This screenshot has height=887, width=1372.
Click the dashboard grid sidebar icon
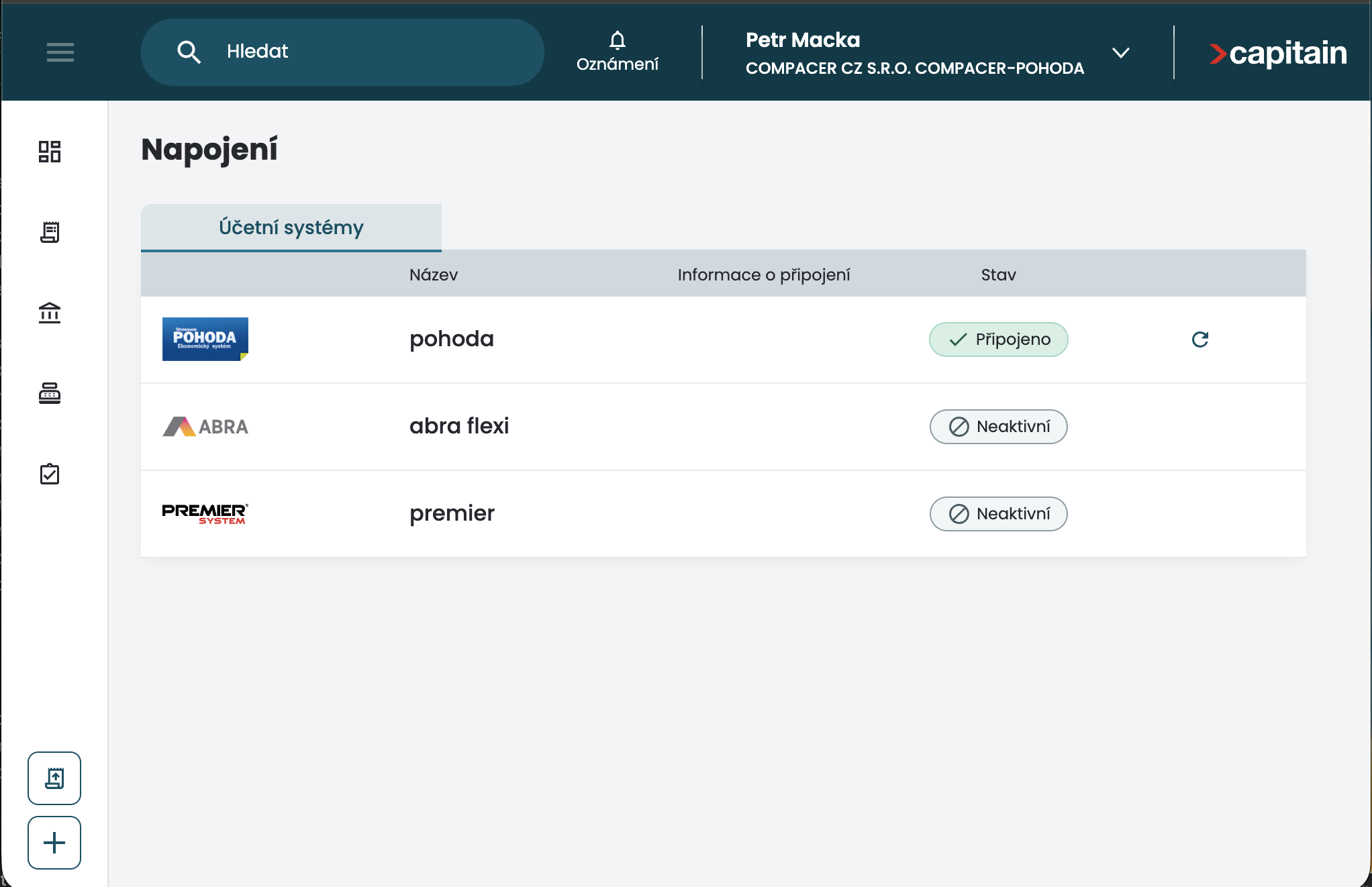pyautogui.click(x=50, y=152)
